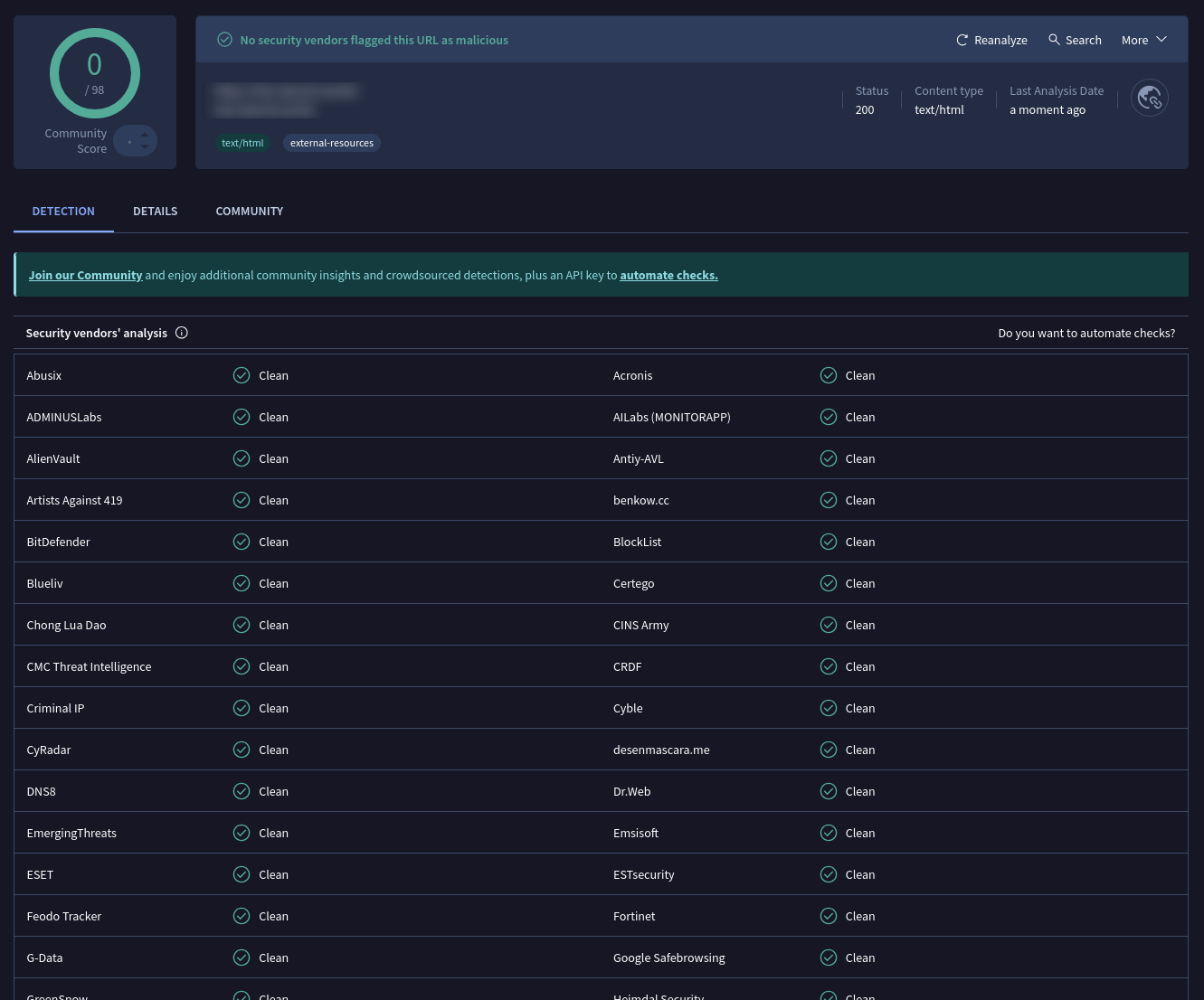Click Do you want to automate checks?
Image resolution: width=1204 pixels, height=1000 pixels.
1086,333
